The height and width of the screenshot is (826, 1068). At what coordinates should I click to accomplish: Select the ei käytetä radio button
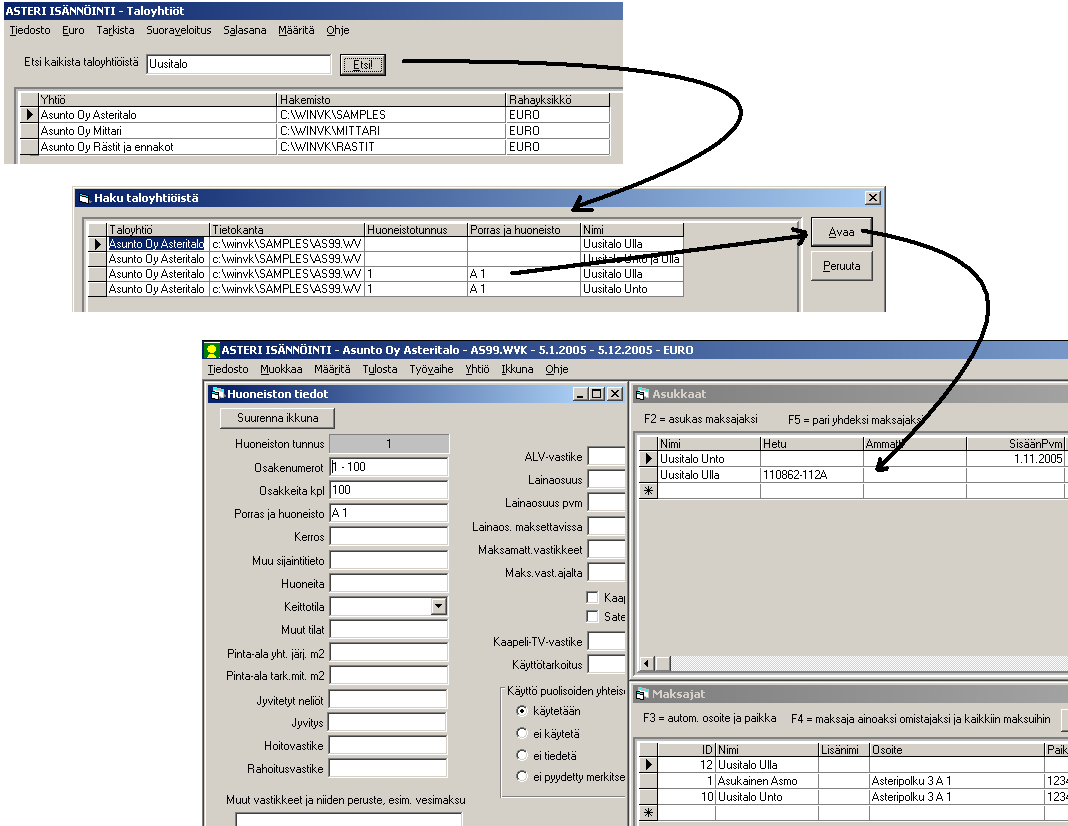tap(522, 733)
